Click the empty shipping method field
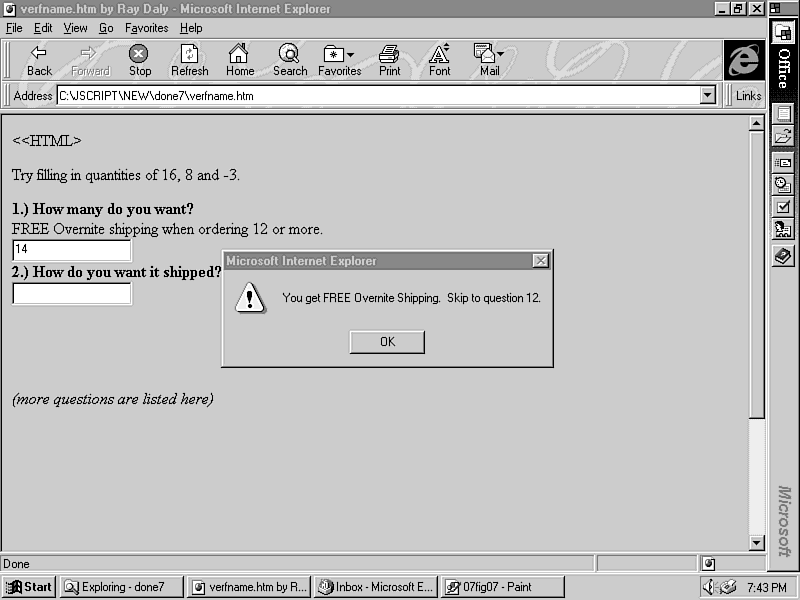Image resolution: width=800 pixels, height=600 pixels. pyautogui.click(x=71, y=294)
